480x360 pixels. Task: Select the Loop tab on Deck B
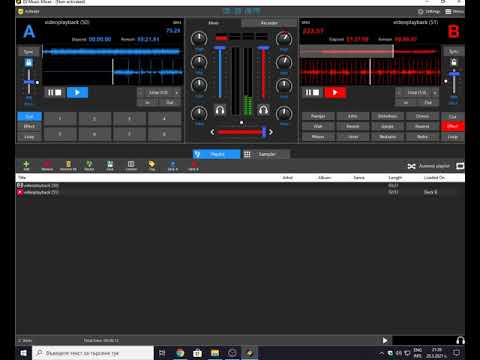453,137
